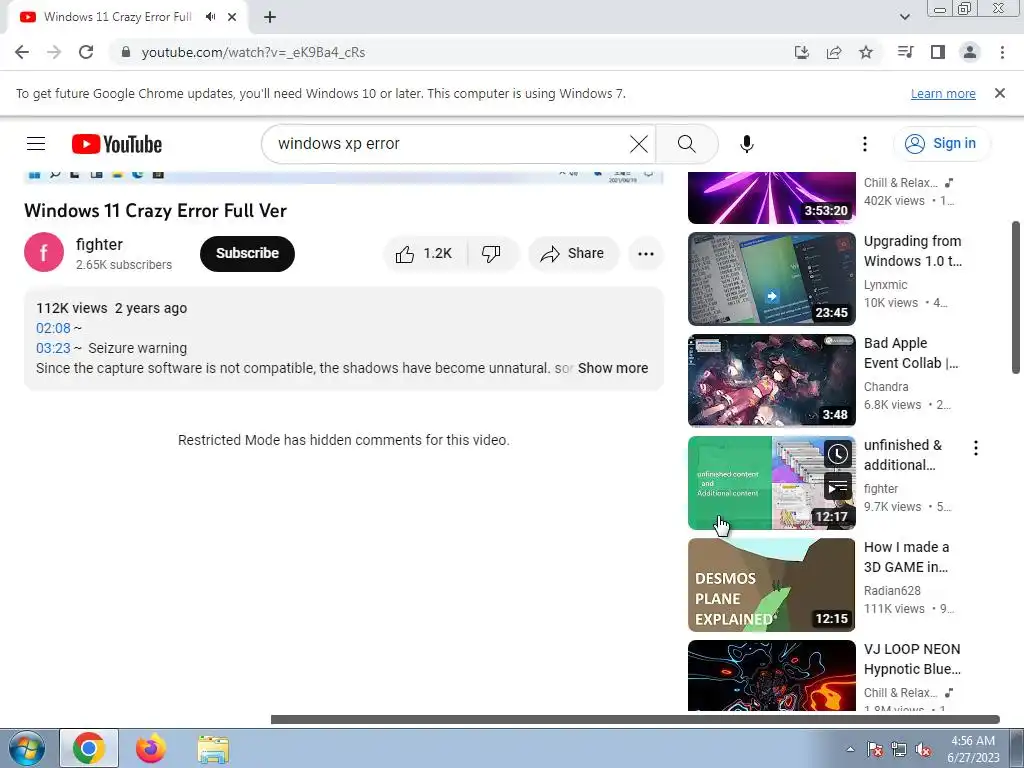Open the Learn more link
The height and width of the screenshot is (768, 1024).
[943, 93]
